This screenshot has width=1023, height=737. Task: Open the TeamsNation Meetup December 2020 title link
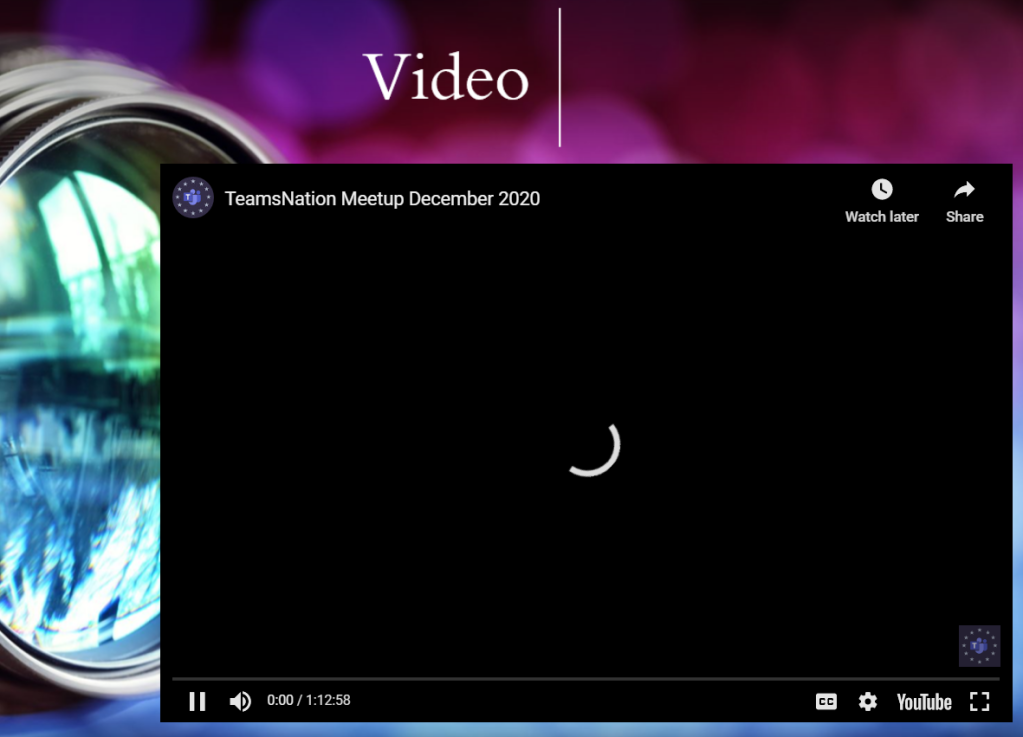(x=382, y=199)
